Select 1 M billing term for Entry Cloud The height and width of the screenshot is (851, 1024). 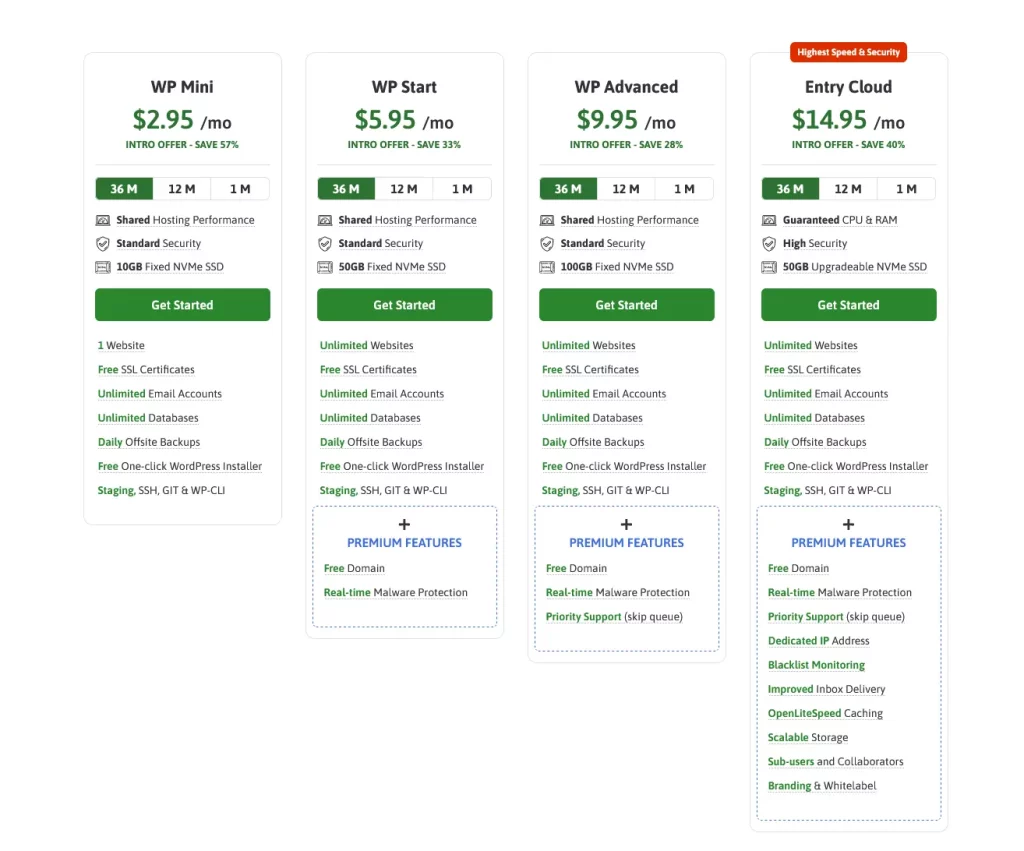point(906,189)
